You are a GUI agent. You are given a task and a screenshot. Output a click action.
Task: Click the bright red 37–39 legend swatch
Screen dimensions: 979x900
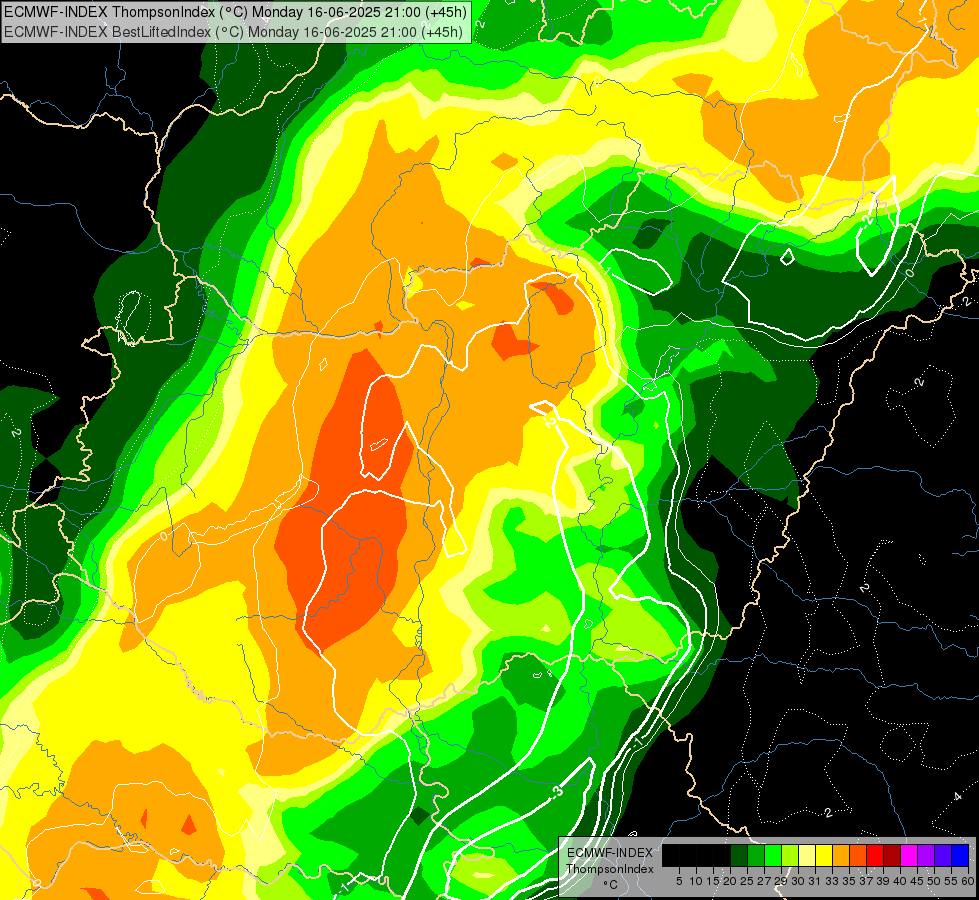(875, 855)
